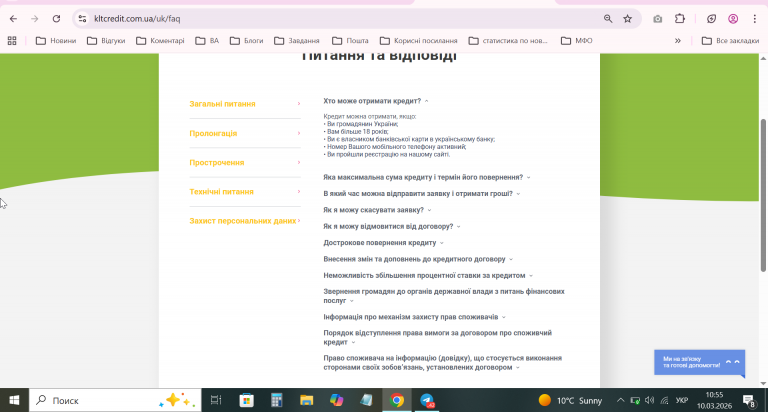Expand Порядок відступлення права вимоги question
The width and height of the screenshot is (768, 412).
click(x=437, y=338)
